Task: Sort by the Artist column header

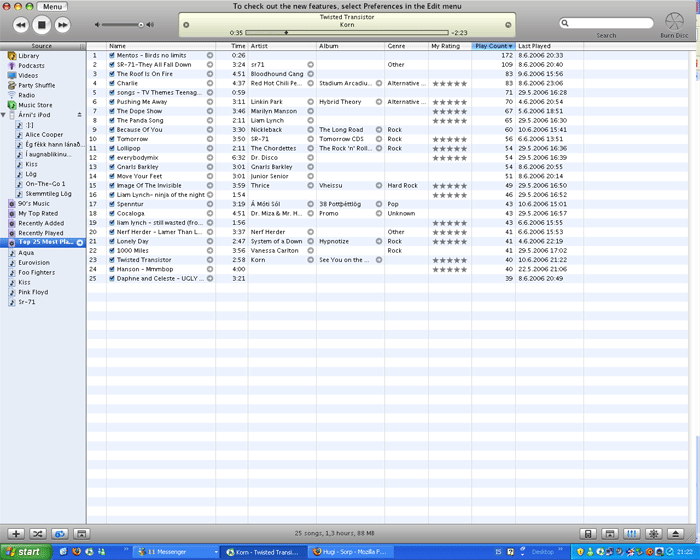Action: point(282,46)
